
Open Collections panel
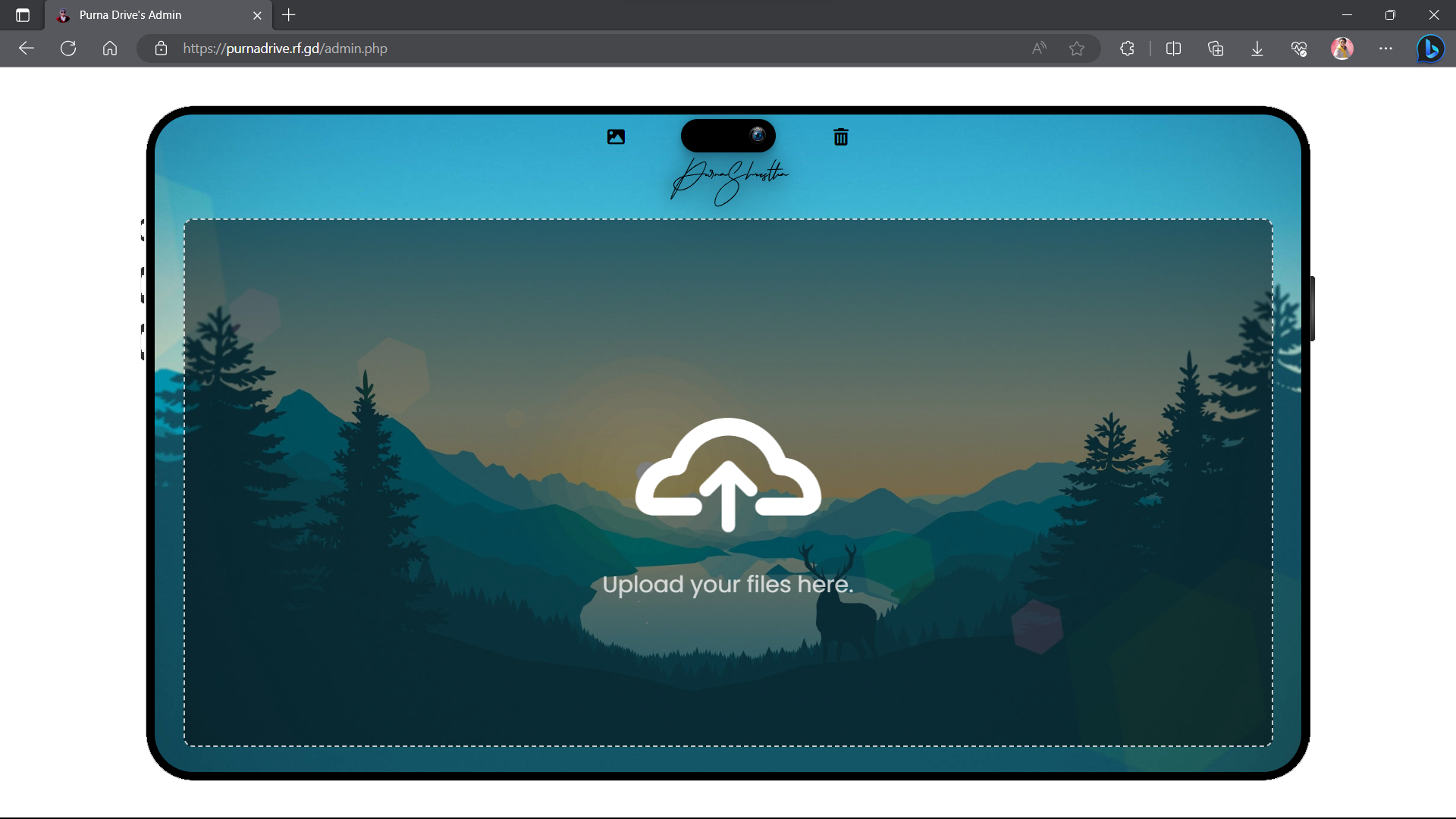(x=1216, y=49)
